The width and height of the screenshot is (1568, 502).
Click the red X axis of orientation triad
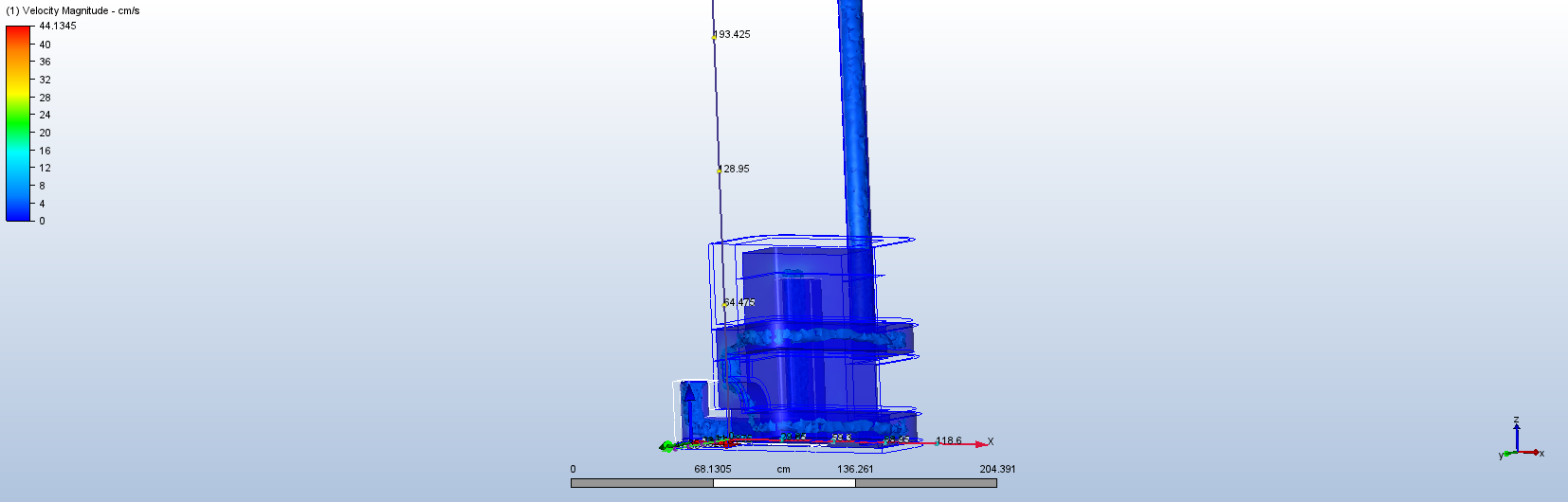pos(1529,452)
